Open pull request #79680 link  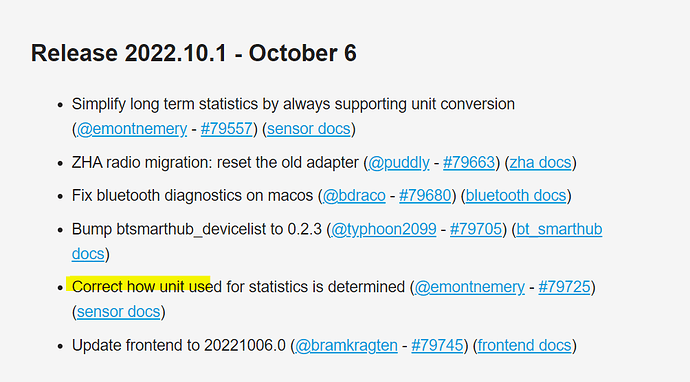point(425,196)
